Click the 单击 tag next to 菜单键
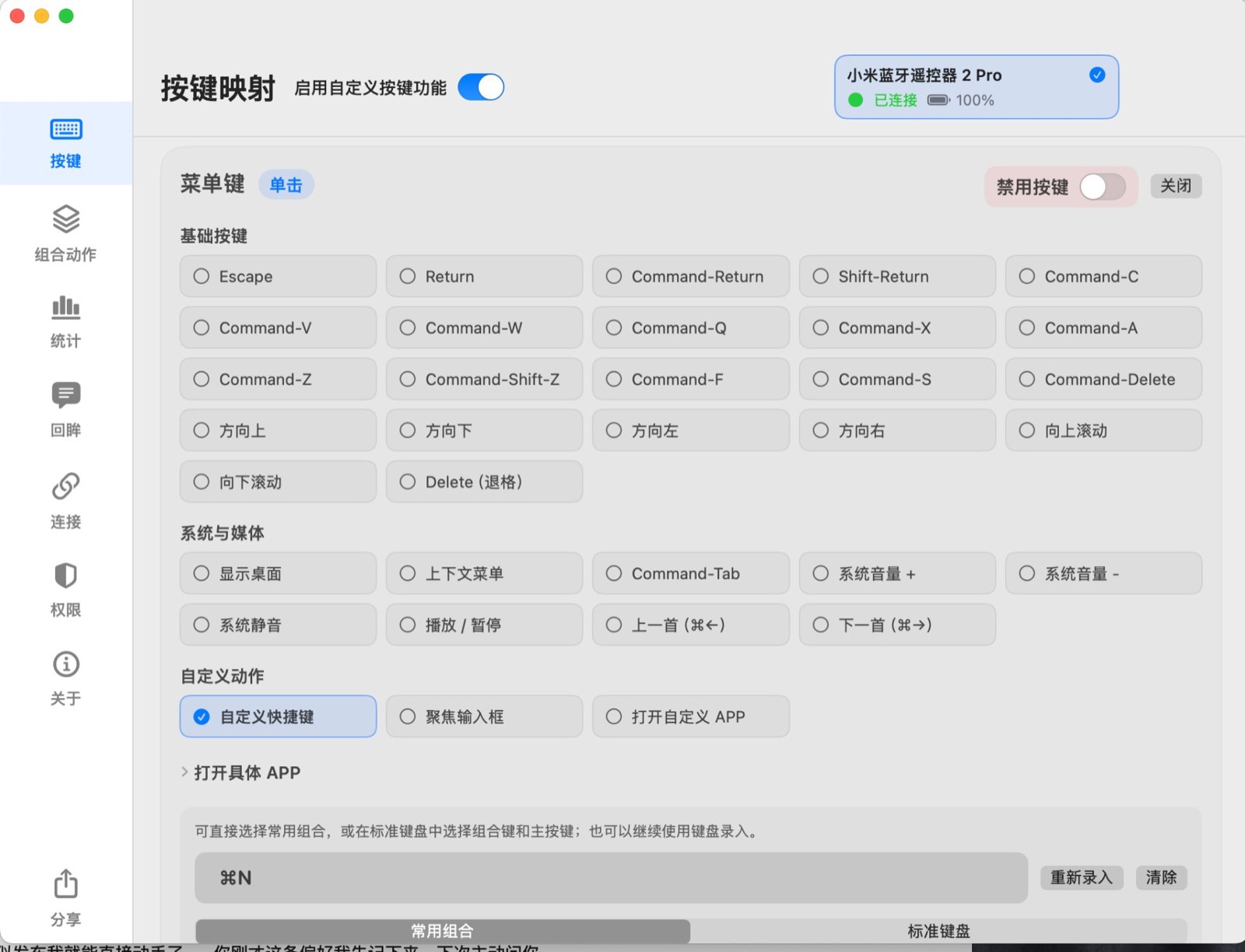The image size is (1245, 952). (286, 185)
